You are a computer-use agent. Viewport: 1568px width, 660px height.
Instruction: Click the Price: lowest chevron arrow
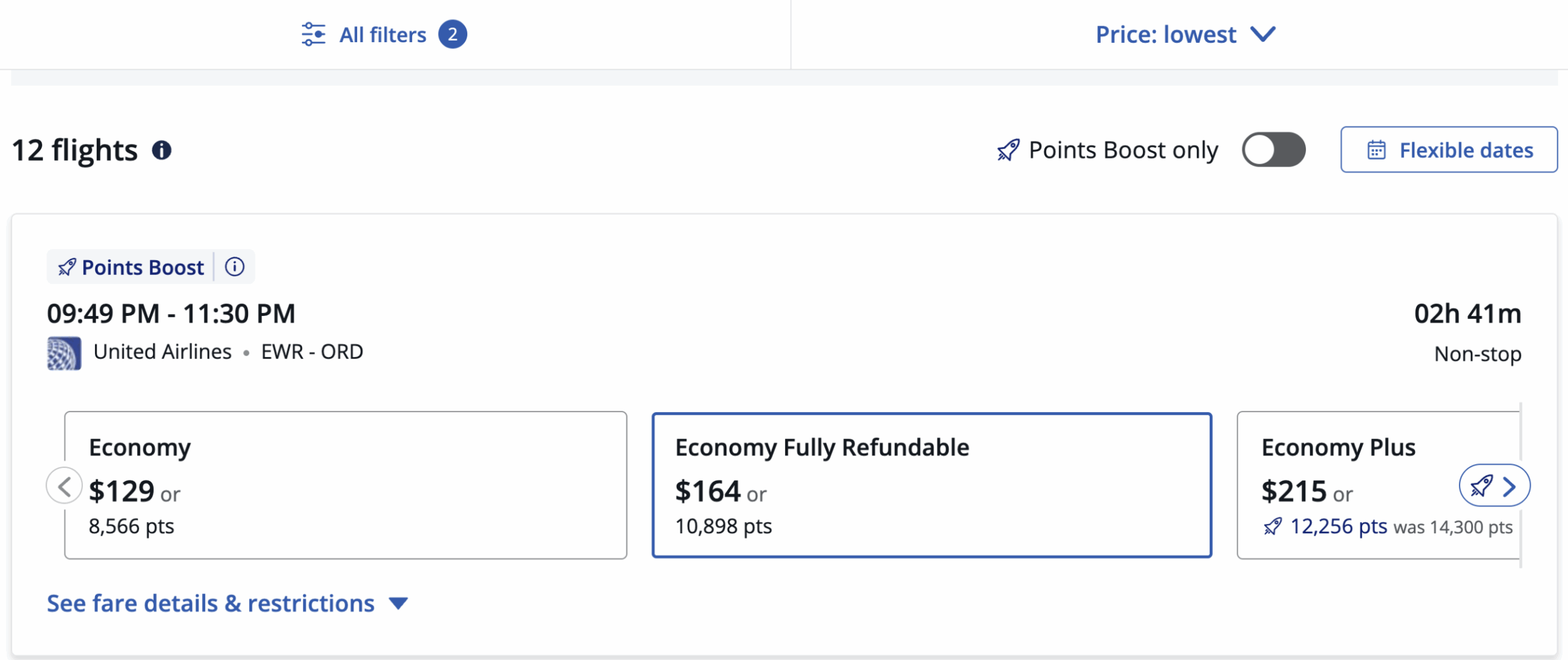[x=1263, y=34]
